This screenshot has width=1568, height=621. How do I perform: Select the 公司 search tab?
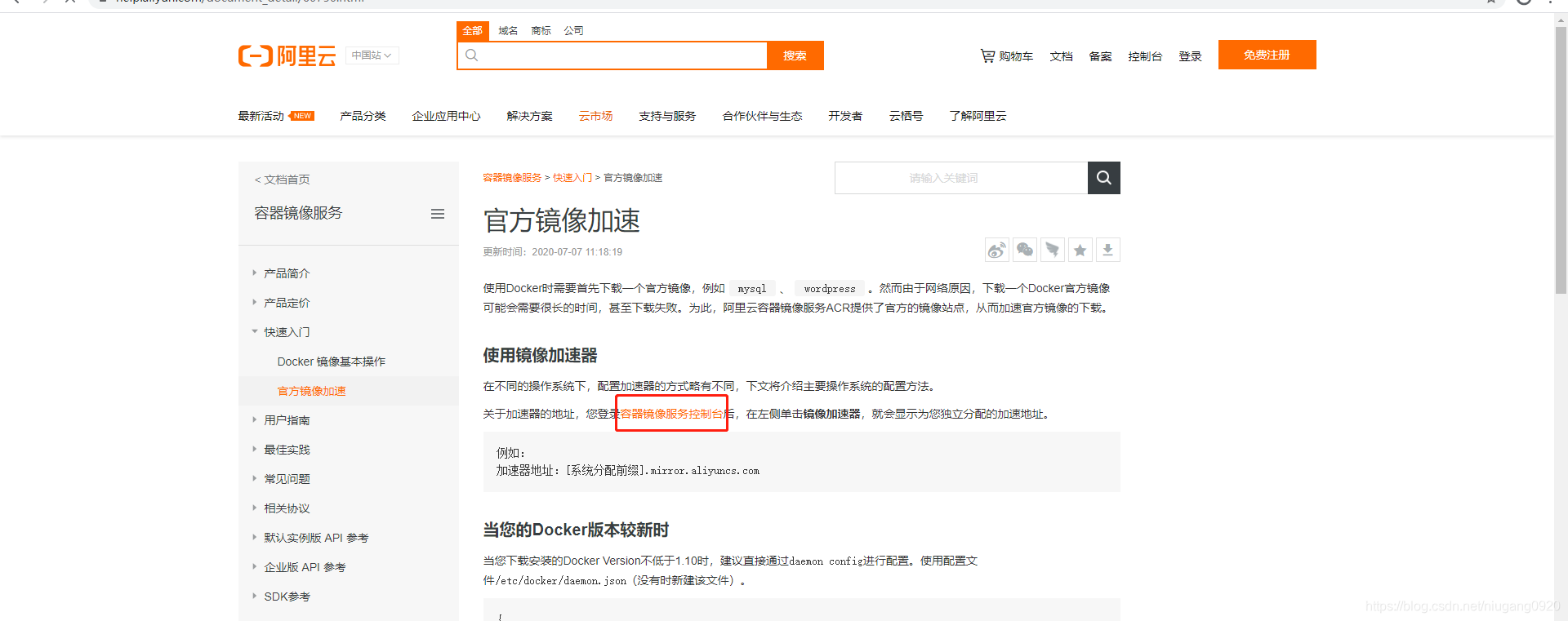[573, 31]
